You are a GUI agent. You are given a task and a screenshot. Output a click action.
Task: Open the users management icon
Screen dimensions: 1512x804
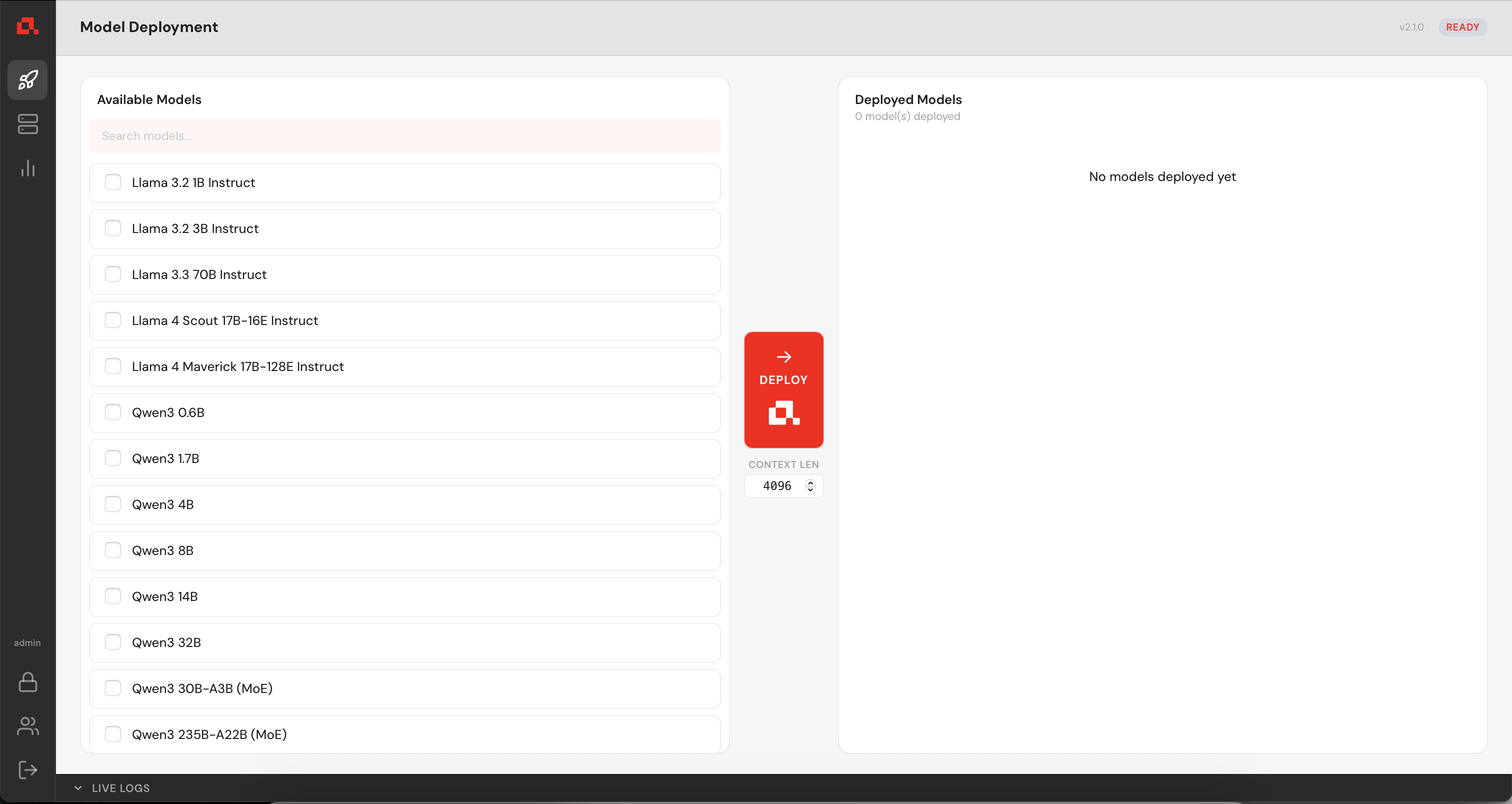coord(27,726)
